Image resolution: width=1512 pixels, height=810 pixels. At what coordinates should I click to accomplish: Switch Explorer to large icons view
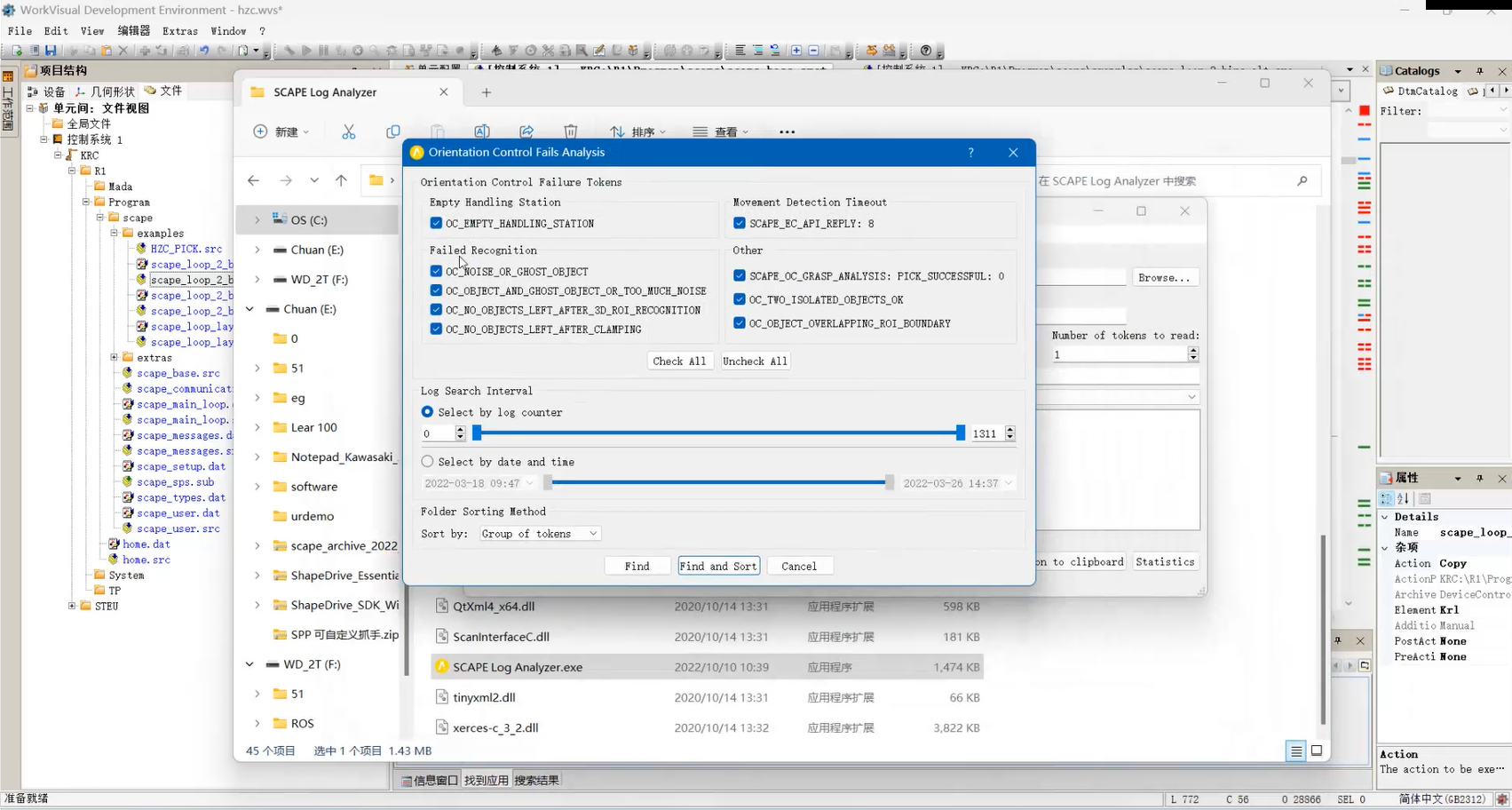tap(1317, 751)
